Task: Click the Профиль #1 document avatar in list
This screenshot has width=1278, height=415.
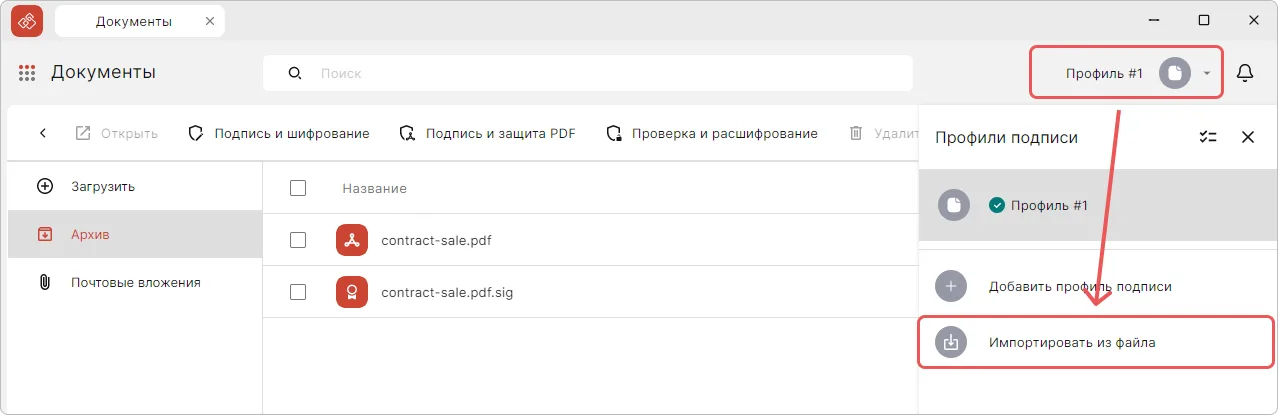Action: [x=954, y=205]
